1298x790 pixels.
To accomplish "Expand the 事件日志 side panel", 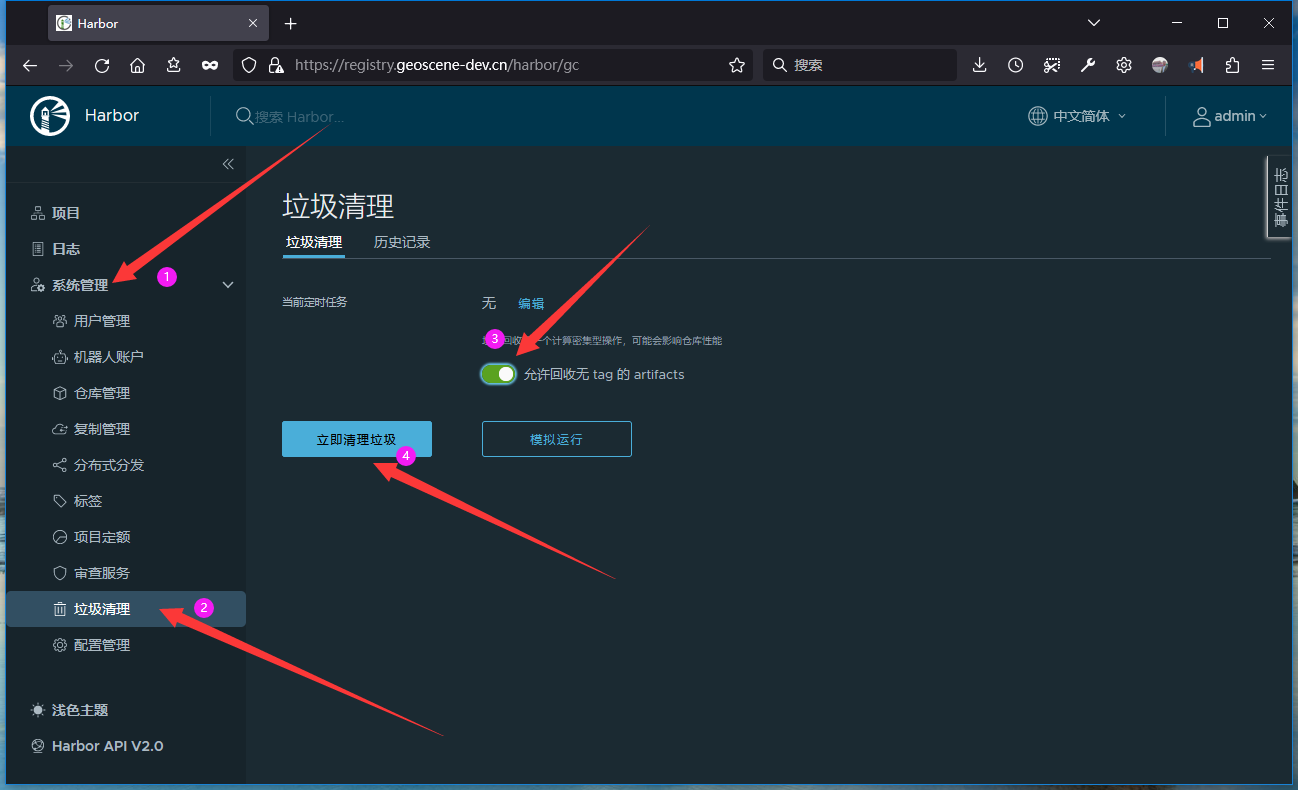I will coord(1280,197).
